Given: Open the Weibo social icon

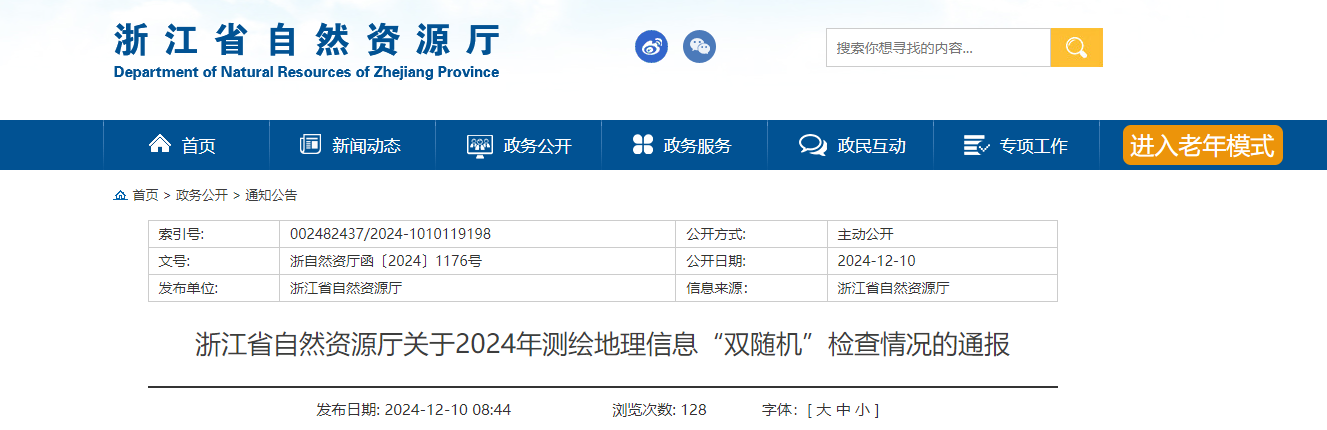Looking at the screenshot, I should click(x=651, y=46).
